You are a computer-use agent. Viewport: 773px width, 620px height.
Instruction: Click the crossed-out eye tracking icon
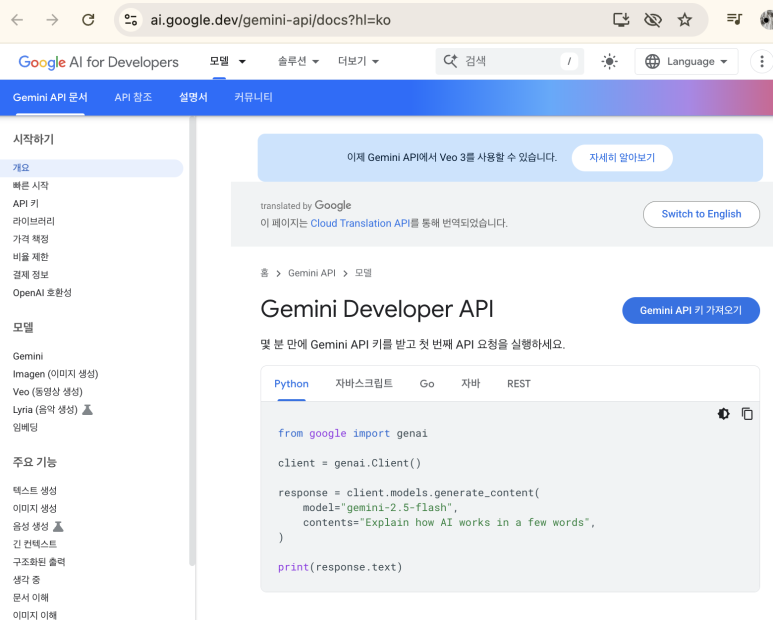coord(653,20)
